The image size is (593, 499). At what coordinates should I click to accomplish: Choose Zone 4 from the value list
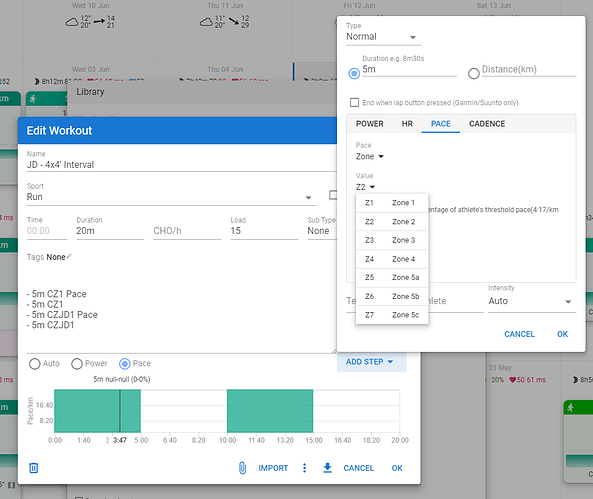click(x=392, y=259)
